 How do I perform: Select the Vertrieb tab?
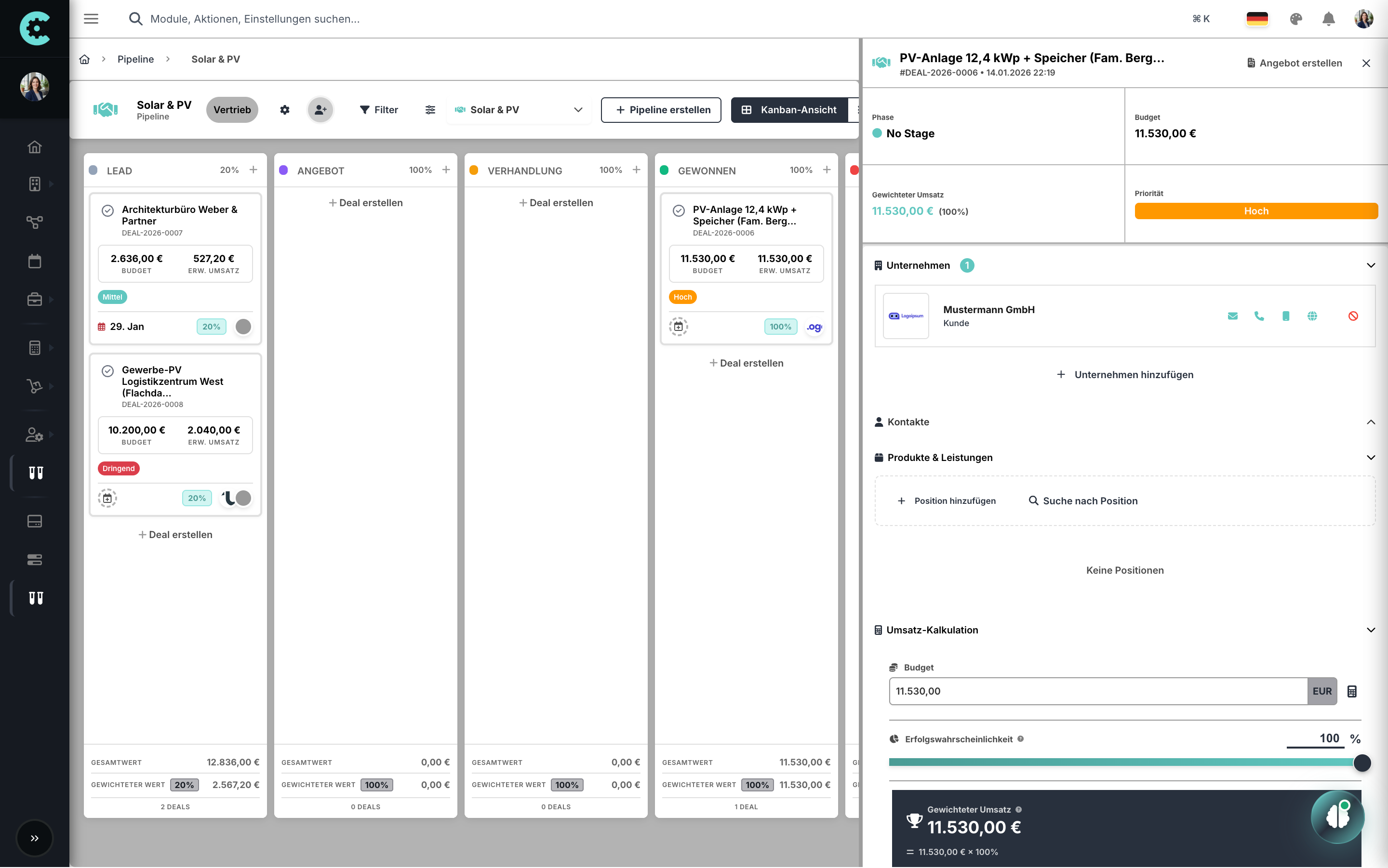tap(231, 110)
